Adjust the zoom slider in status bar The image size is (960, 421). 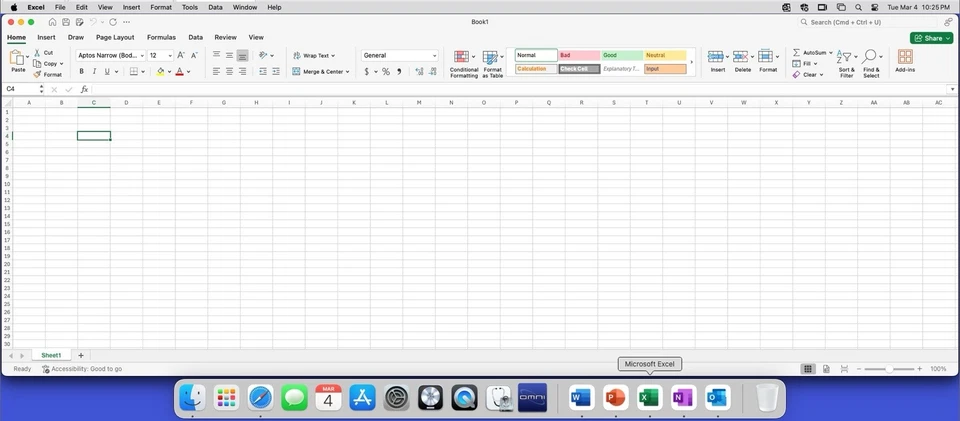pyautogui.click(x=889, y=369)
